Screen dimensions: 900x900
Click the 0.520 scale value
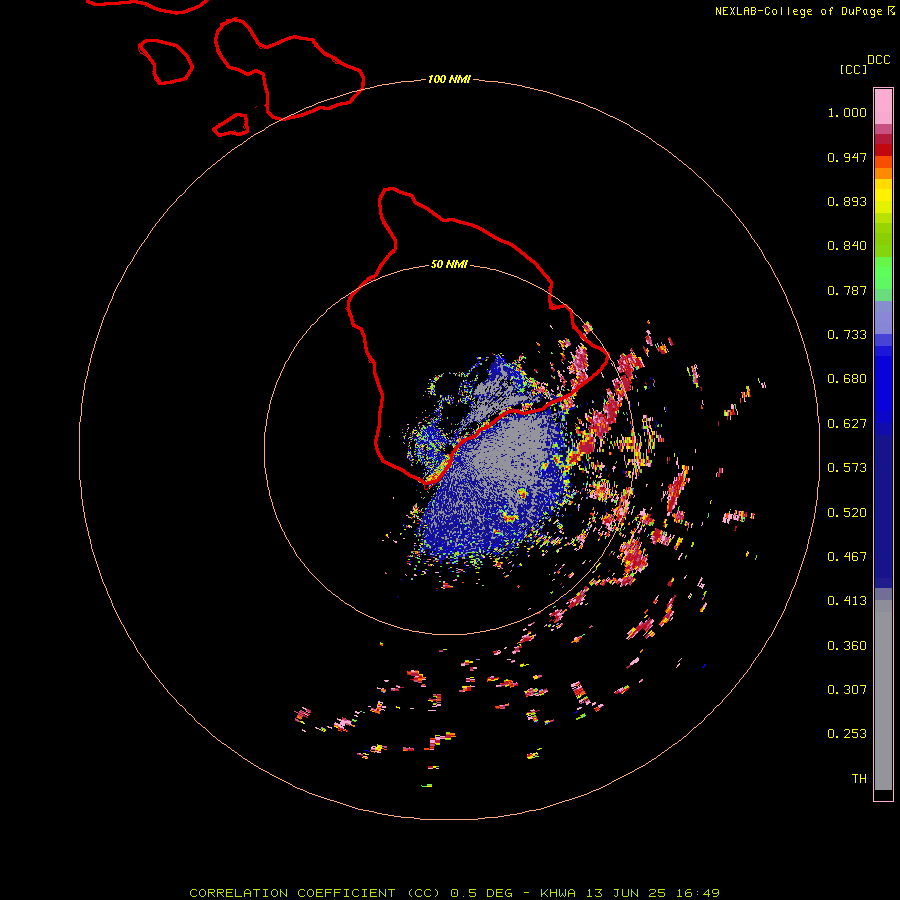(847, 513)
